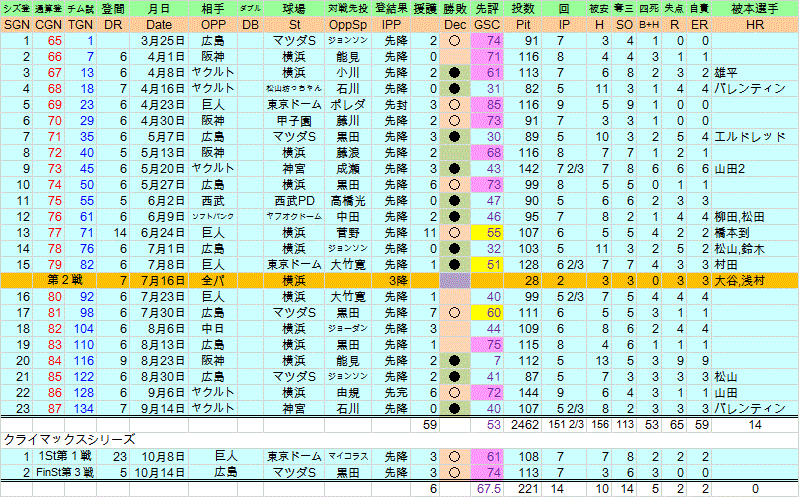Select the IPP column header
The height and width of the screenshot is (497, 799).
[x=391, y=25]
